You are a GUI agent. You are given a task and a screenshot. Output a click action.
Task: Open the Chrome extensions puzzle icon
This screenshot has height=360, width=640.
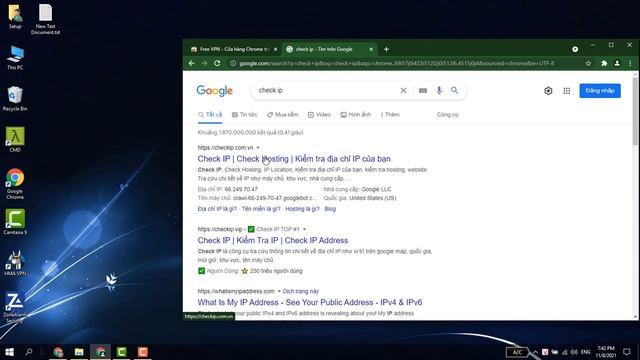[x=604, y=63]
